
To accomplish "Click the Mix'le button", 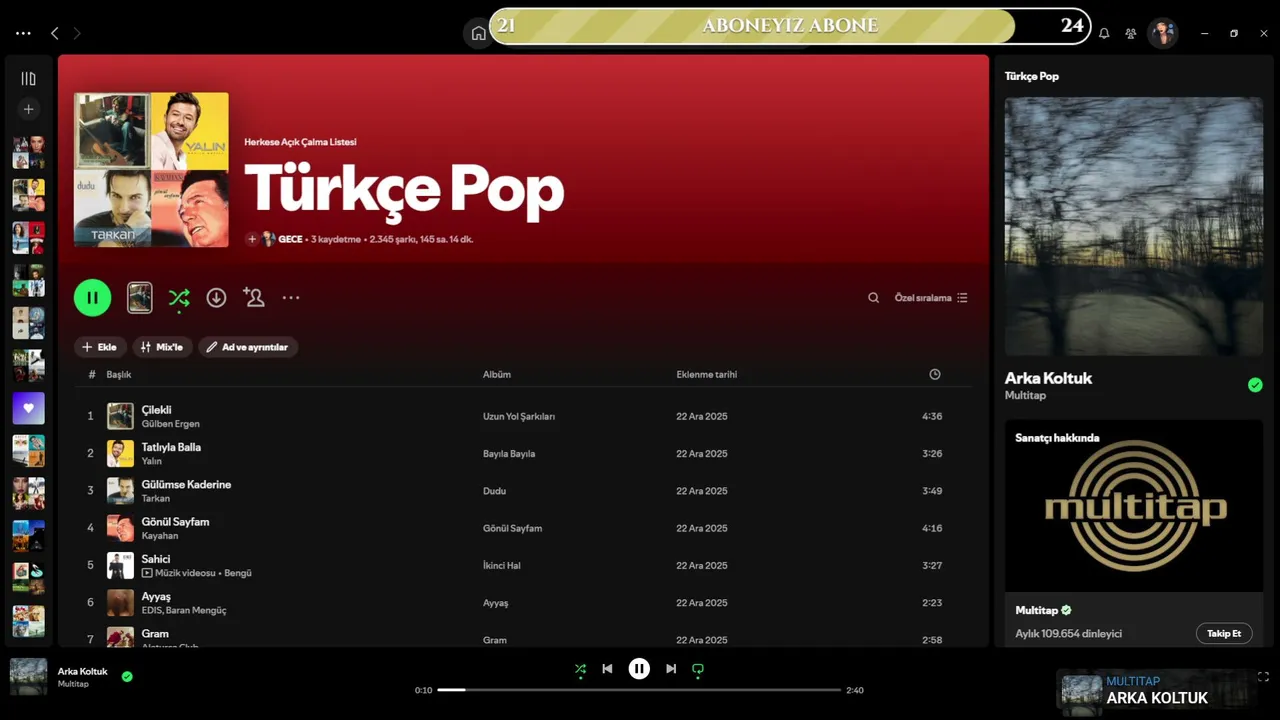I will pyautogui.click(x=162, y=347).
